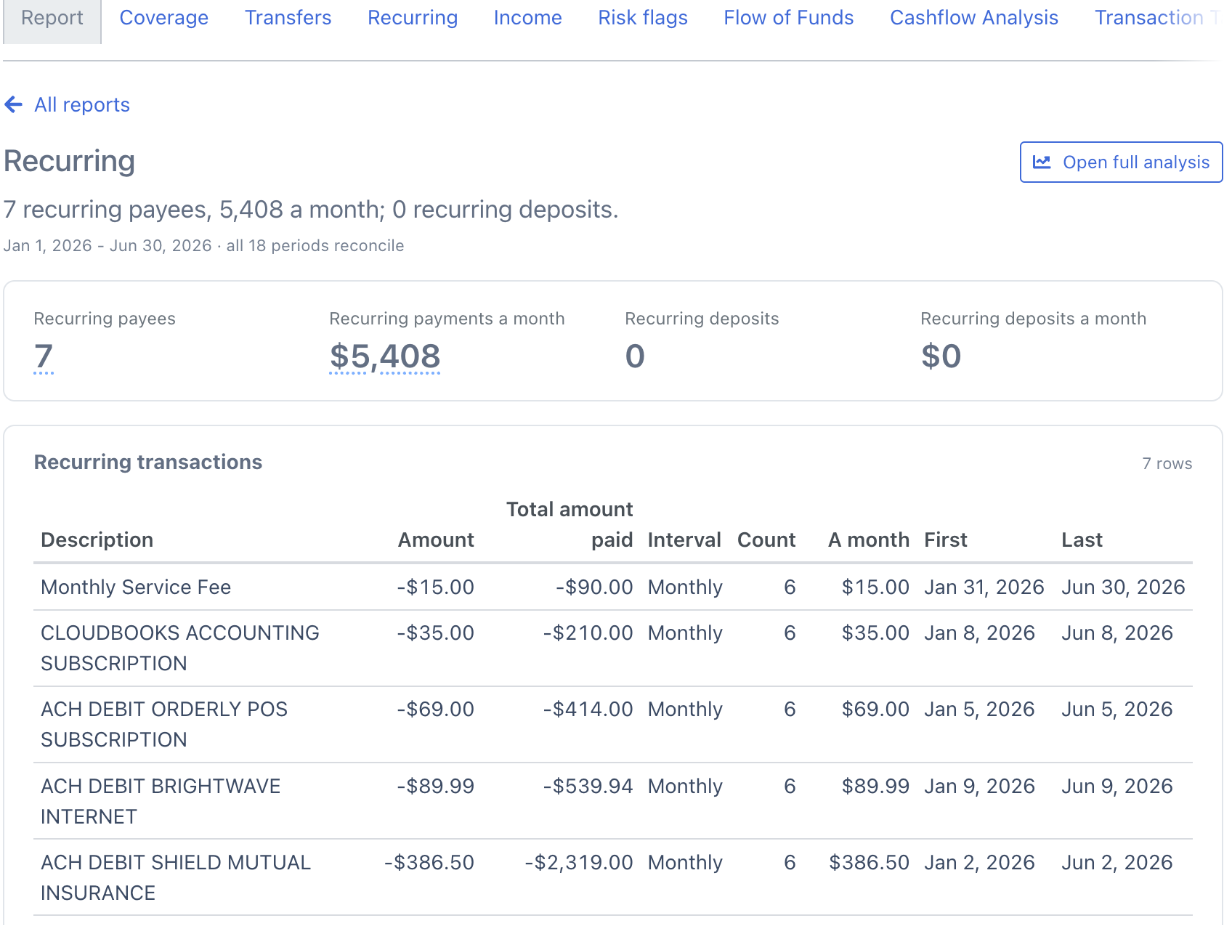Click the $89.99 a month cell
This screenshot has width=1232, height=925.
pyautogui.click(x=876, y=786)
